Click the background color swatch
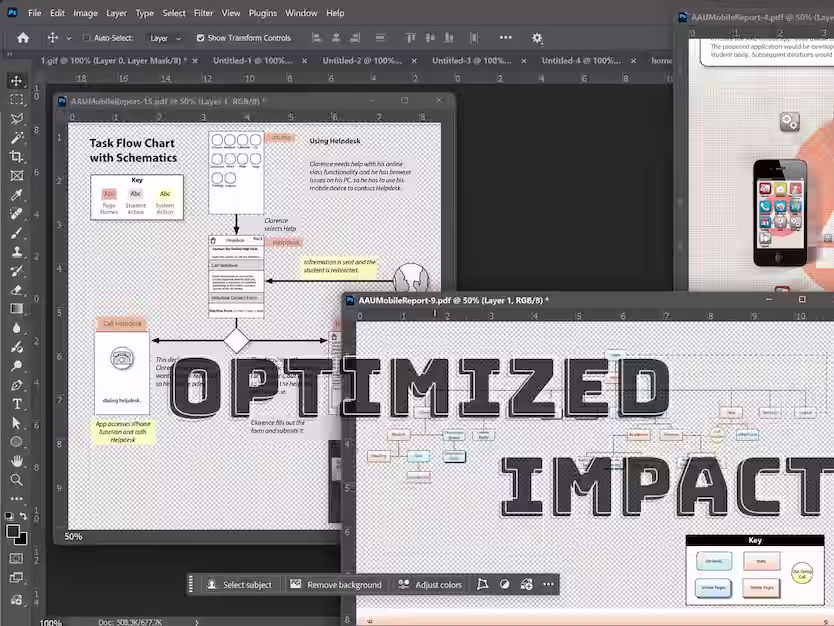Image resolution: width=834 pixels, height=626 pixels. coord(23,541)
